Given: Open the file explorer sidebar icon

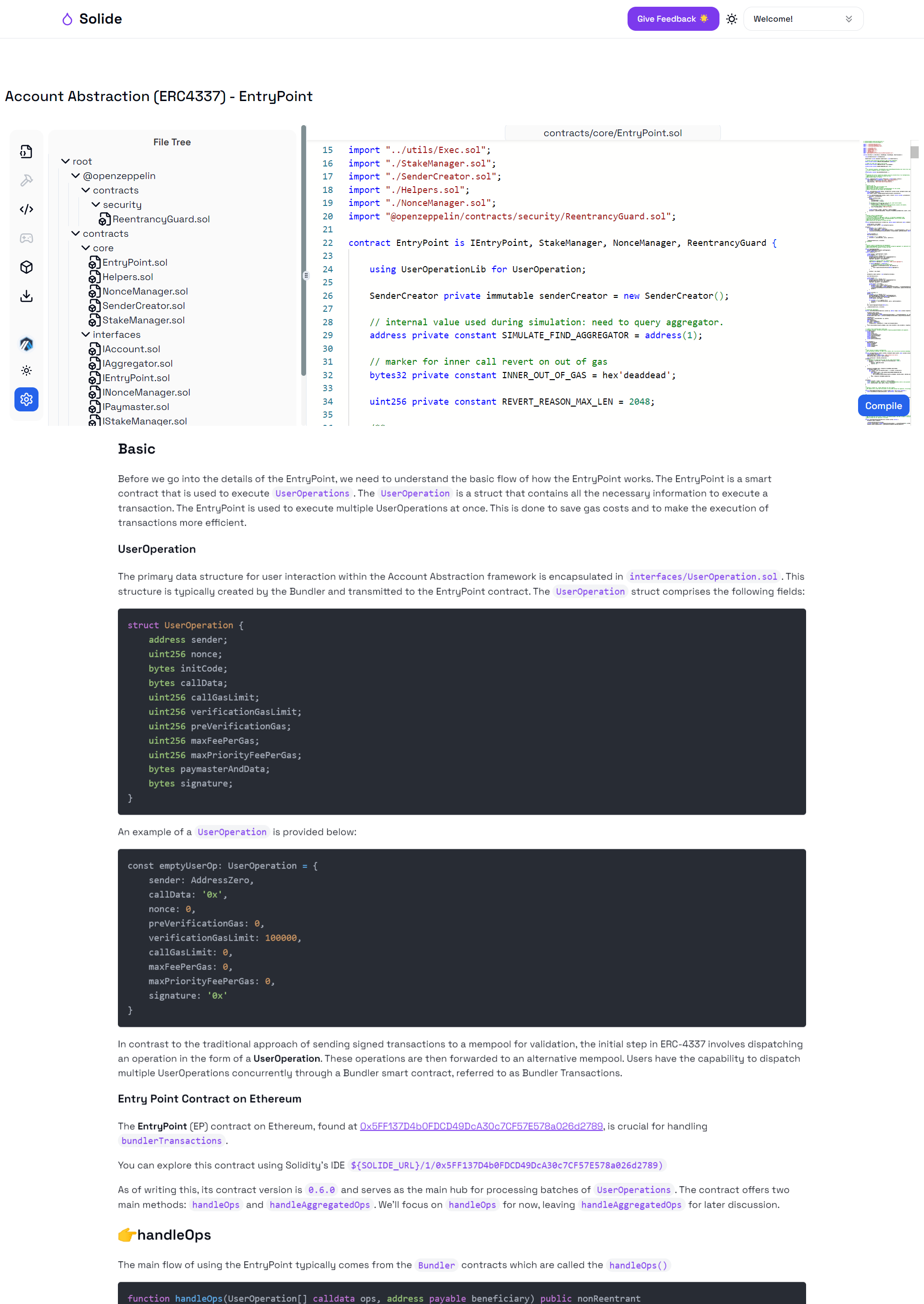Looking at the screenshot, I should pos(26,152).
